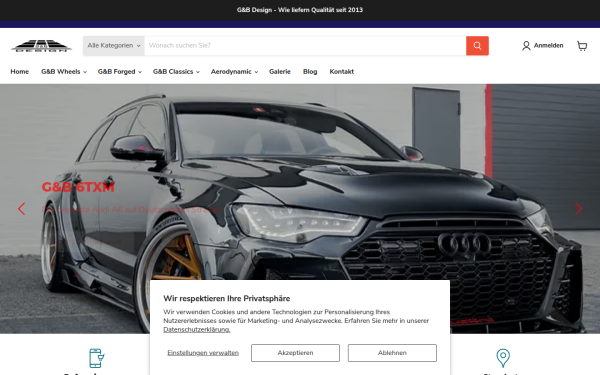Screen dimensions: 600x375
Task: Click the teal location pin icon
Action: tap(503, 358)
